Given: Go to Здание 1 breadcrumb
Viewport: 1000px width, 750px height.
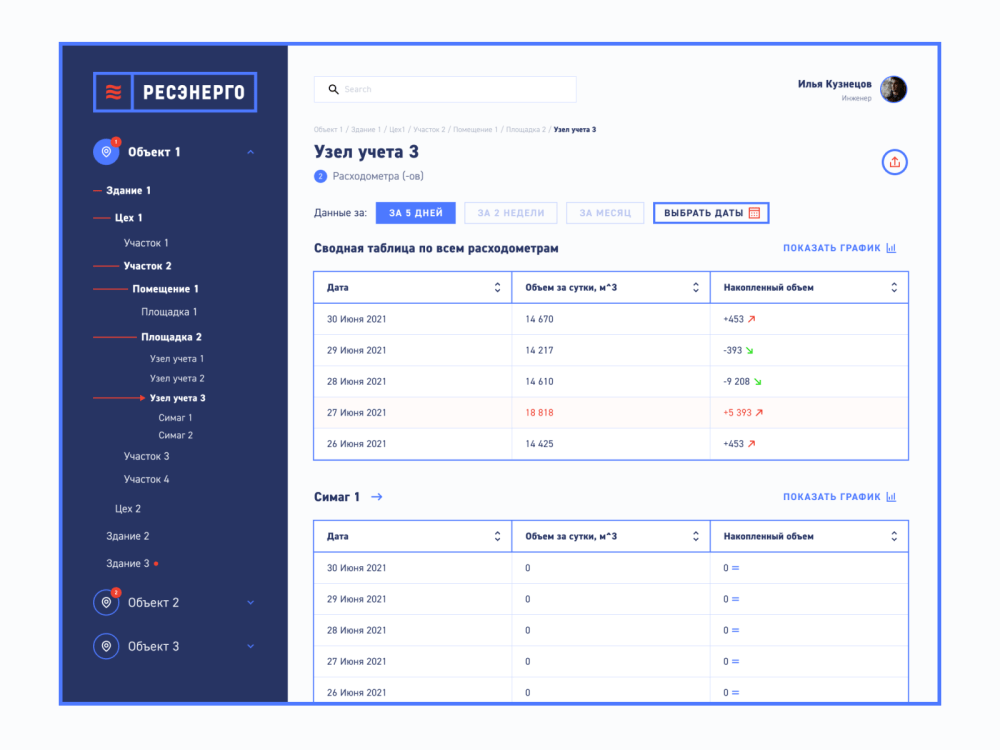Looking at the screenshot, I should pos(365,129).
